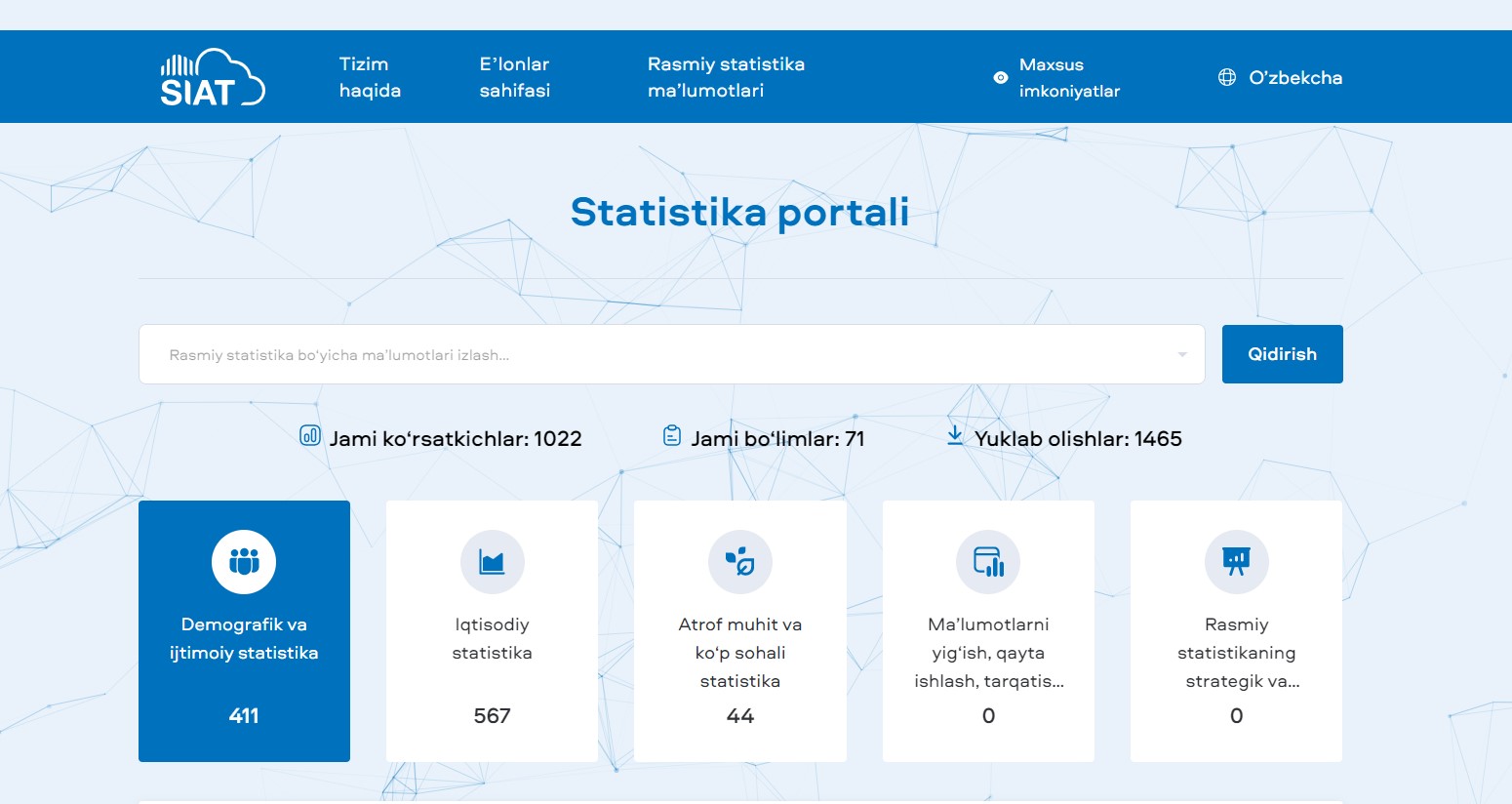Viewport: 1512px width, 804px height.
Task: Open Maxsus imkoniyatlar accessibility options
Action: [x=1070, y=77]
